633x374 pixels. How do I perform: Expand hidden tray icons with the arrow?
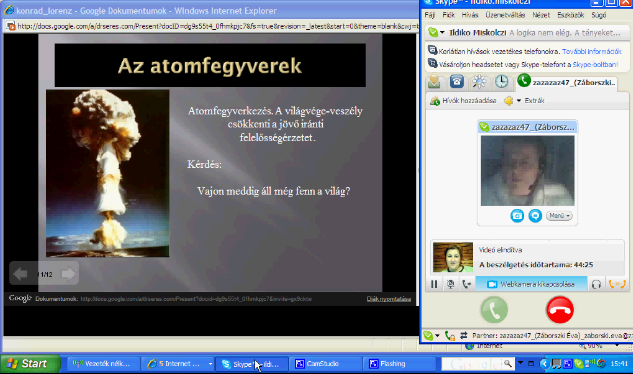pyautogui.click(x=544, y=363)
